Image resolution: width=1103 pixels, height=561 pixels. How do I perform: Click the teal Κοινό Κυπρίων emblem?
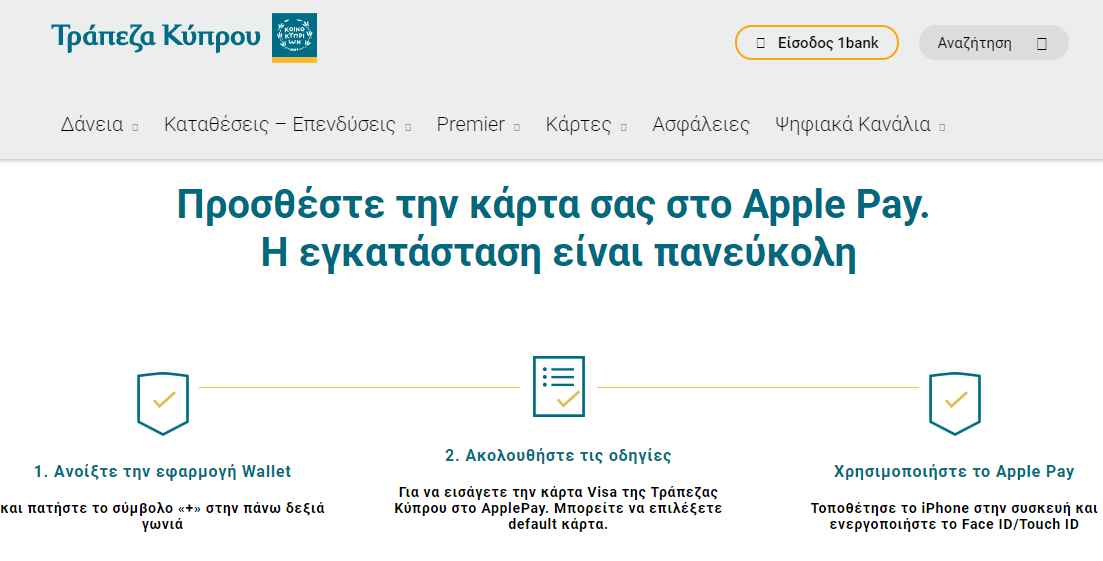pos(294,38)
